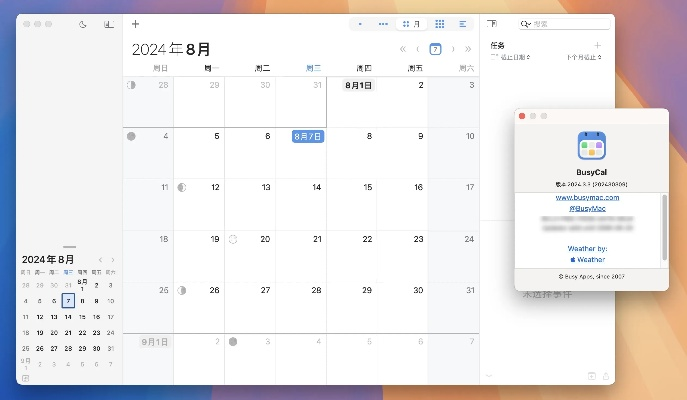687x400 pixels.
Task: Select day 7 in the mini calendar
Action: 68,301
